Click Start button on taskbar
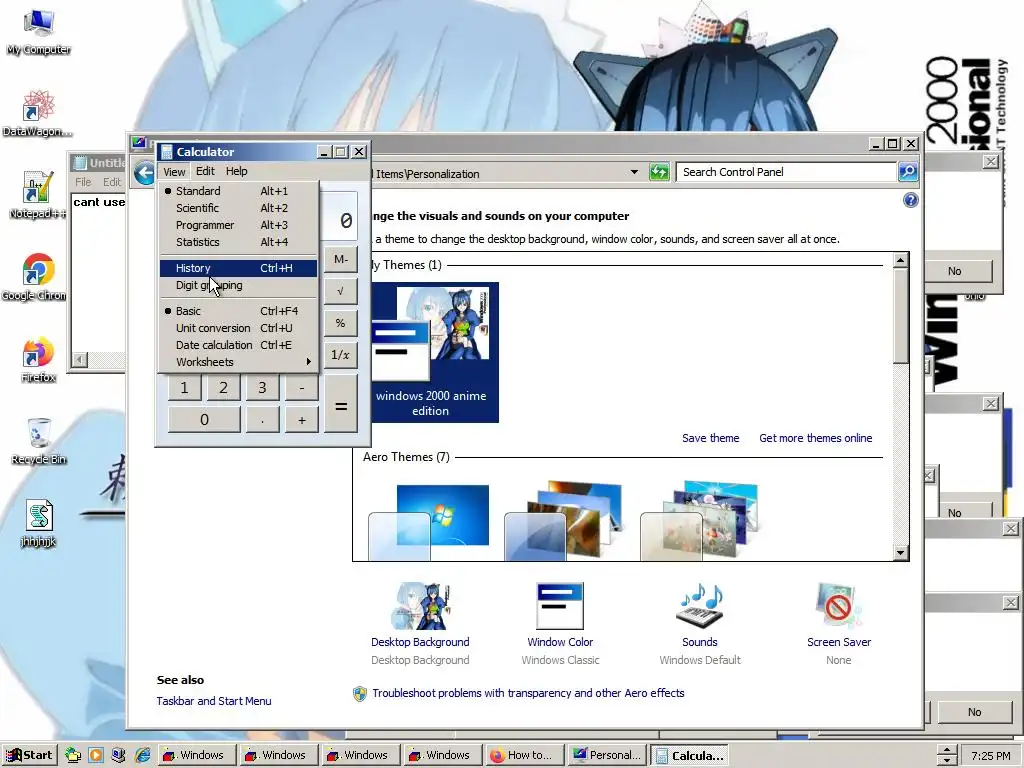Screen dimensions: 1024x768 click(29, 756)
